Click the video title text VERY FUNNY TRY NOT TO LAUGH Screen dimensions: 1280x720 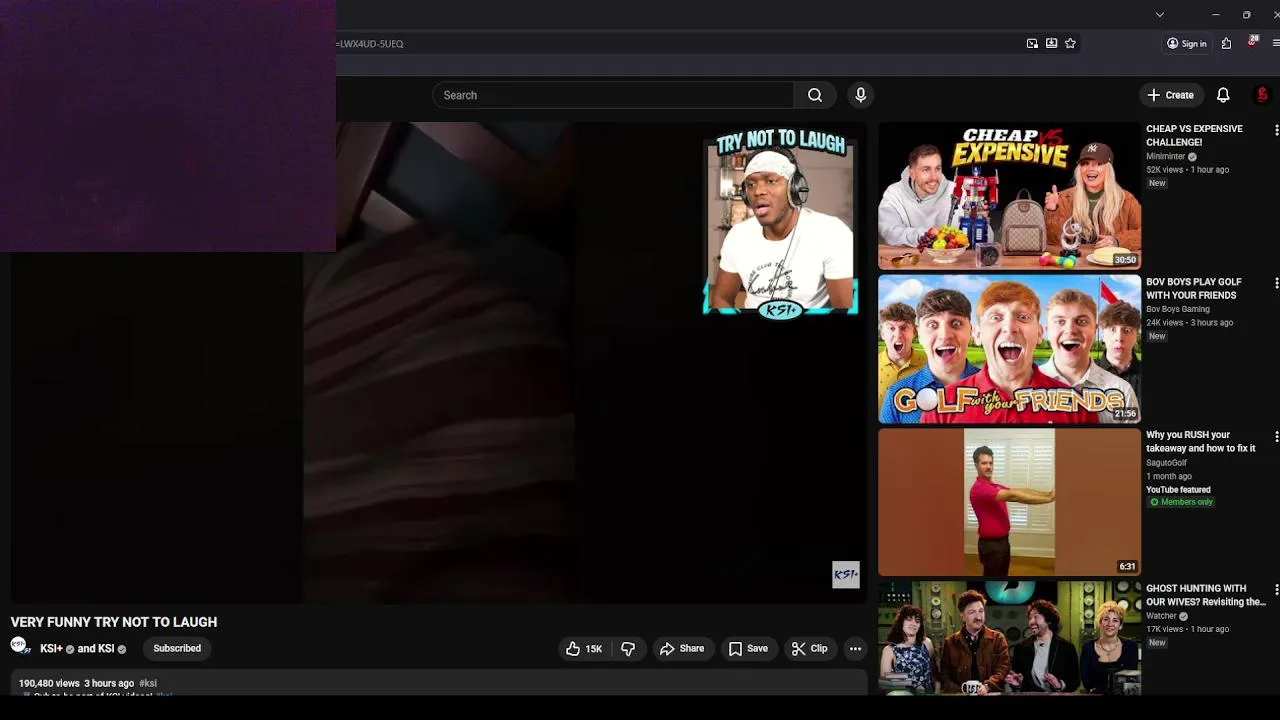click(x=114, y=622)
